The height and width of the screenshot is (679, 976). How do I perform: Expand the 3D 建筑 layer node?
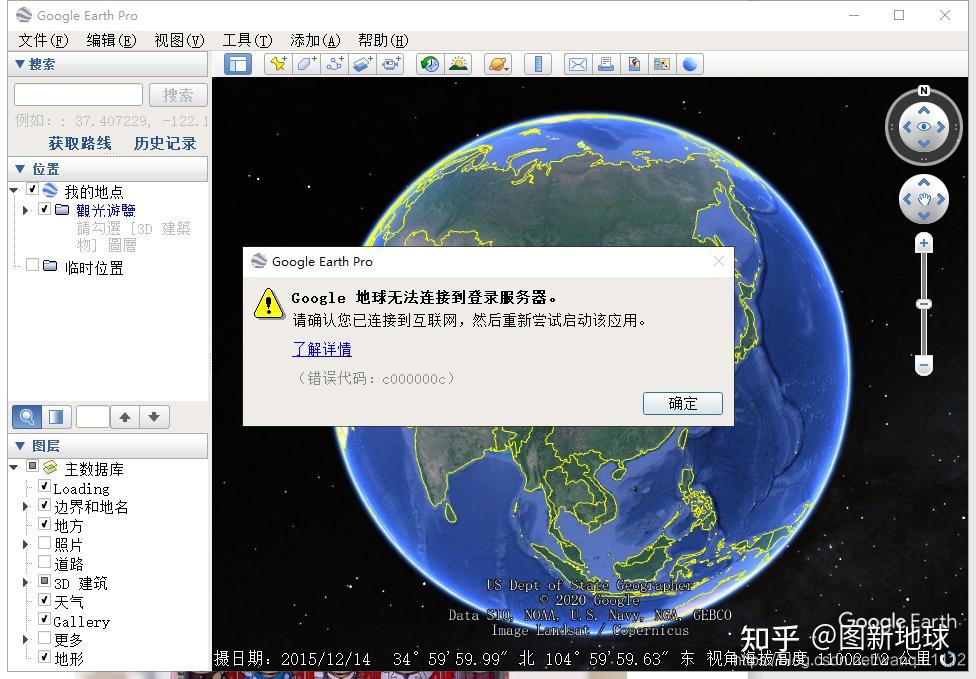[26, 583]
